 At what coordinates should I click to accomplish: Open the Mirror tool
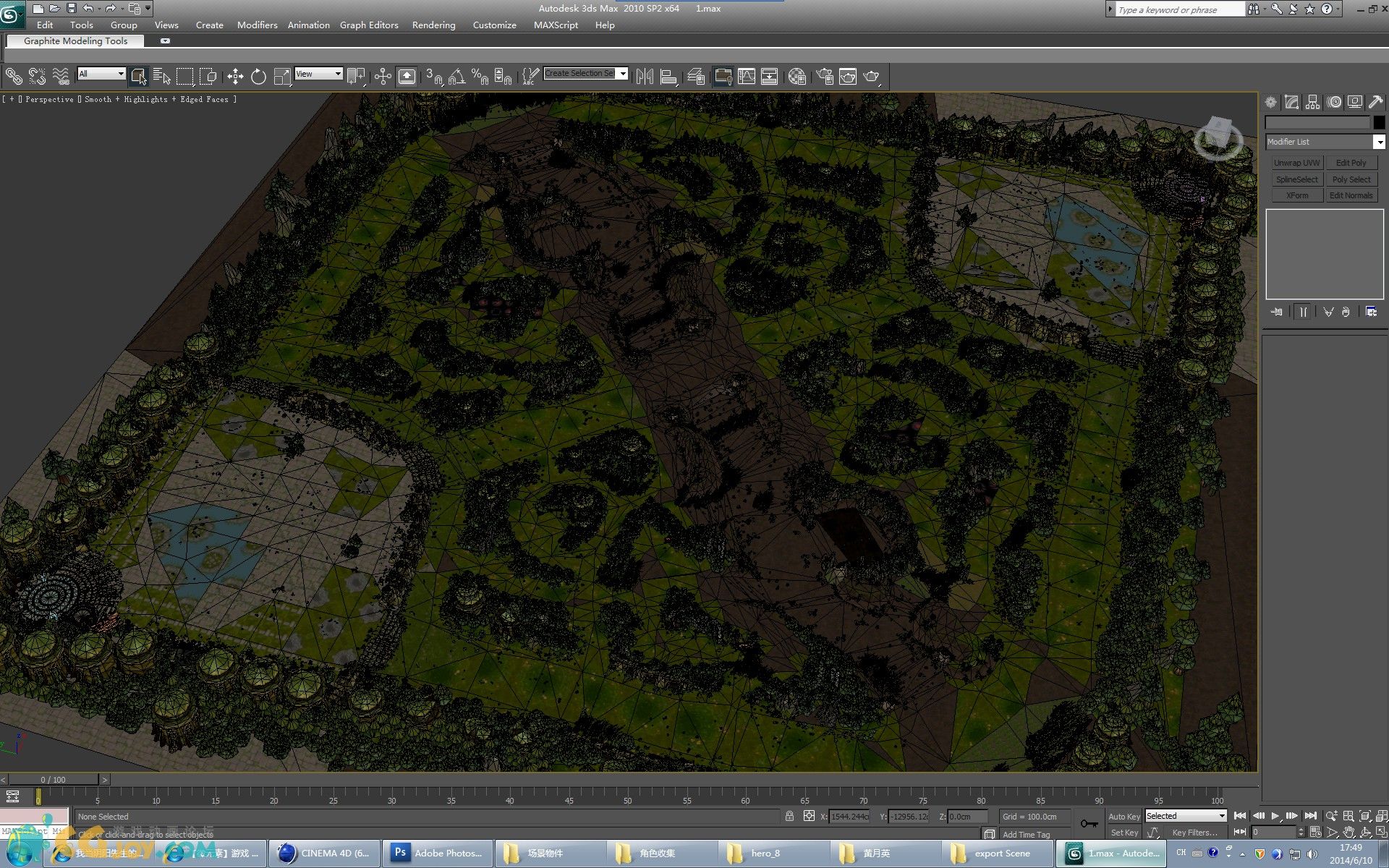coord(645,76)
